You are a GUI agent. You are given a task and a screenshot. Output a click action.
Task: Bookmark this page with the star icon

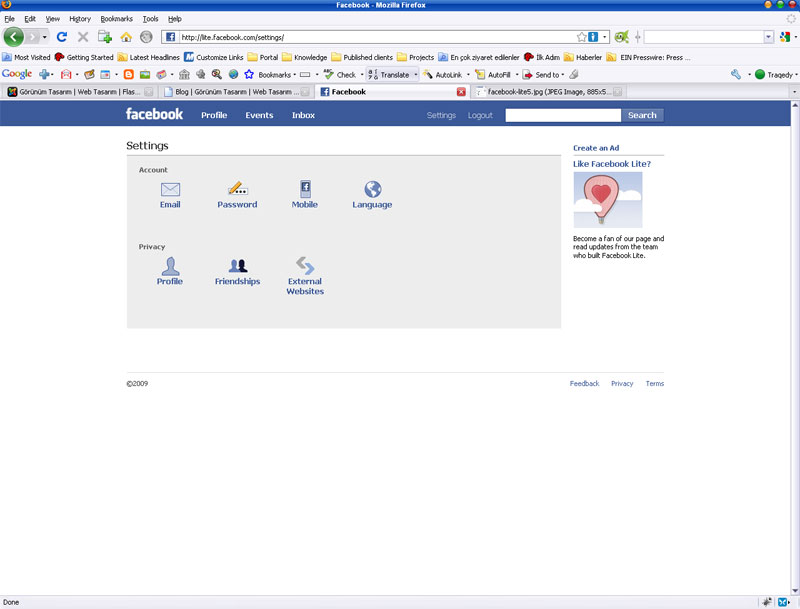[x=581, y=37]
